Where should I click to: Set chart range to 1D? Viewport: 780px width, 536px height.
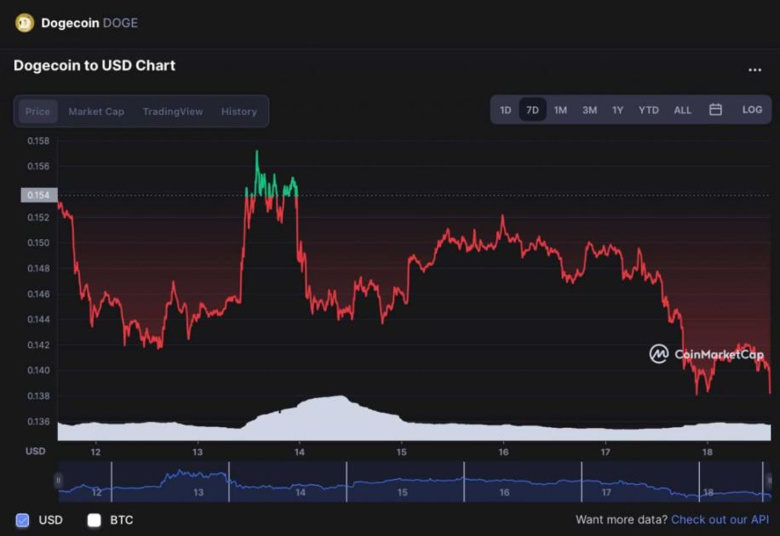tap(505, 110)
